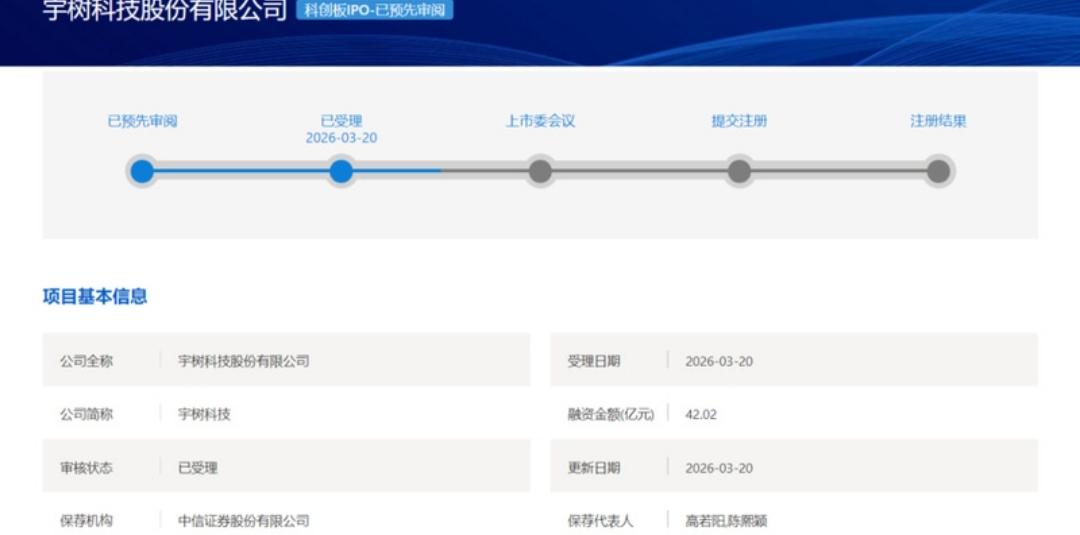The image size is (1080, 535).
Task: Click the 公司全称 value 宇树科技股份有限公司
Action: [x=243, y=361]
